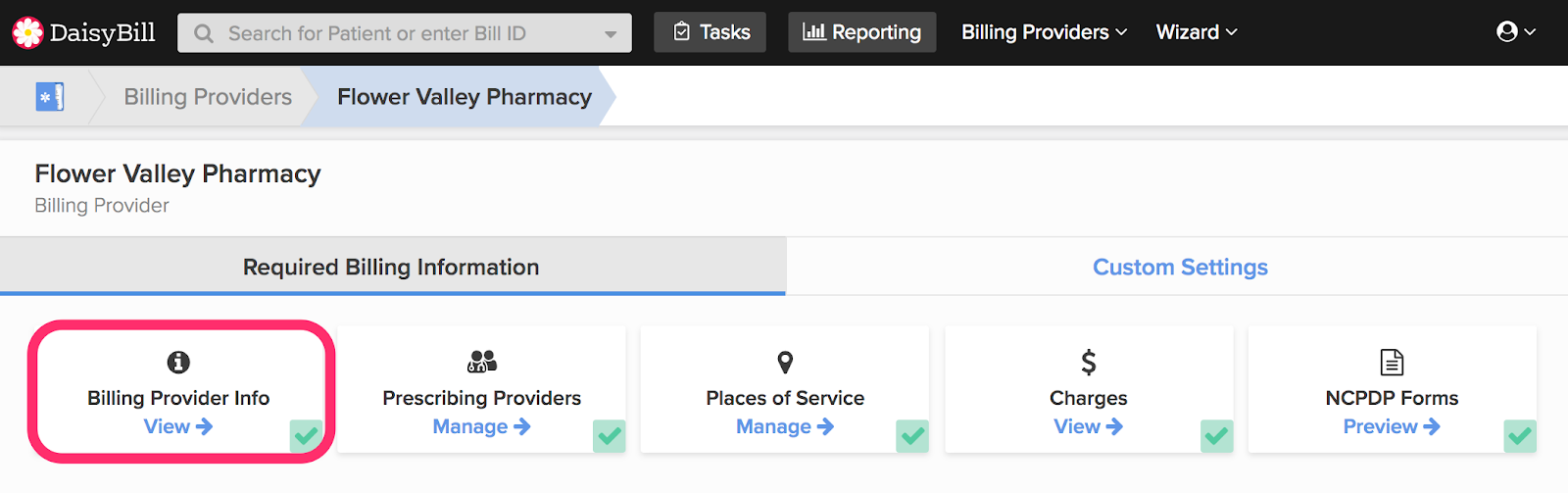
Task: Open the address book breadcrumb icon
Action: pyautogui.click(x=50, y=97)
